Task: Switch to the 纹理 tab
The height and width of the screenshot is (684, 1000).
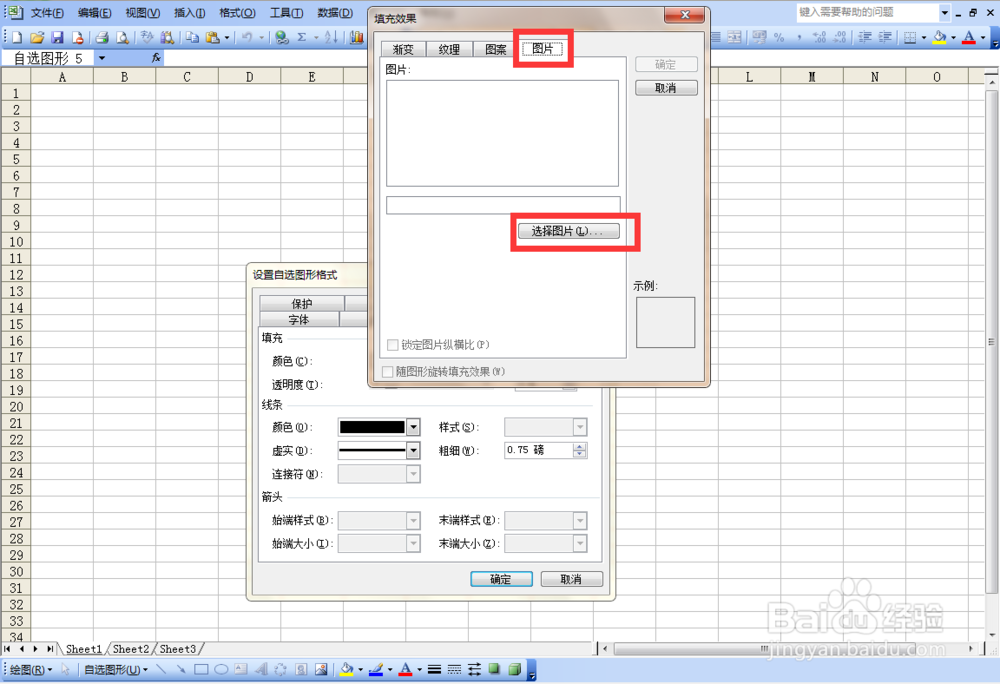Action: [x=449, y=48]
